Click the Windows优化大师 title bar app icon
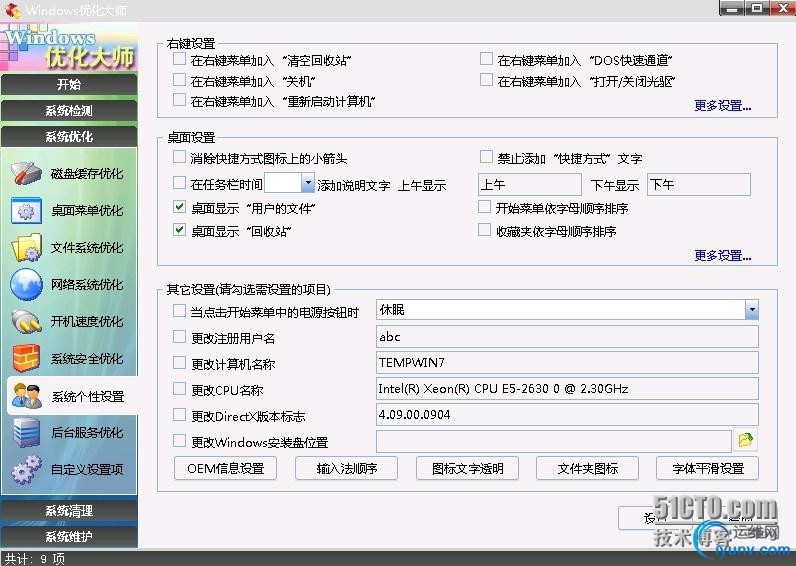Viewport: 796px width, 566px height. click(13, 10)
